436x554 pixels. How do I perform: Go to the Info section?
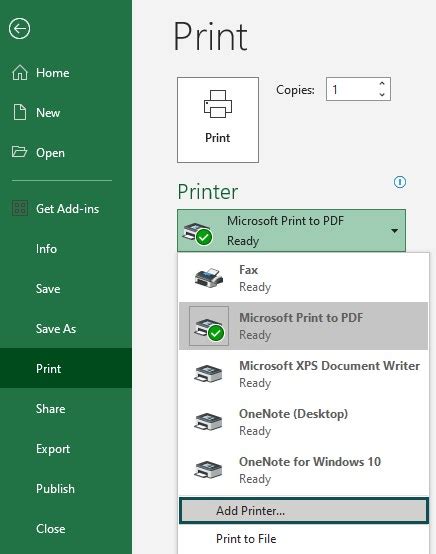point(66,249)
